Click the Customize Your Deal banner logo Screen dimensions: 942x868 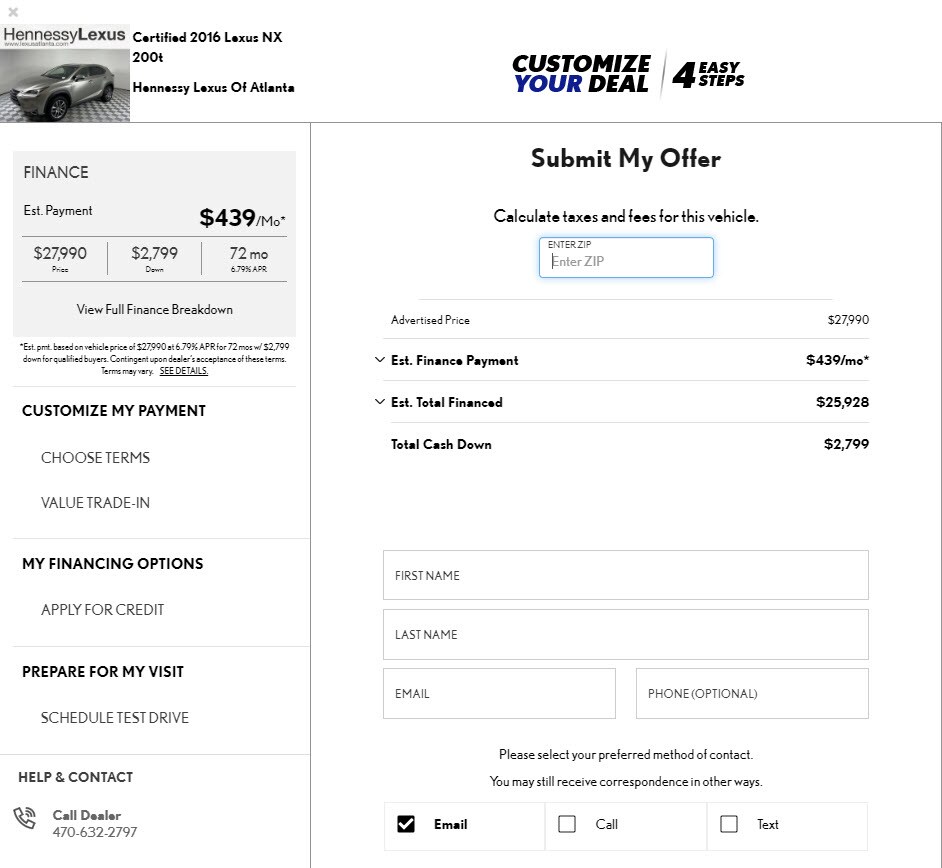[628, 74]
